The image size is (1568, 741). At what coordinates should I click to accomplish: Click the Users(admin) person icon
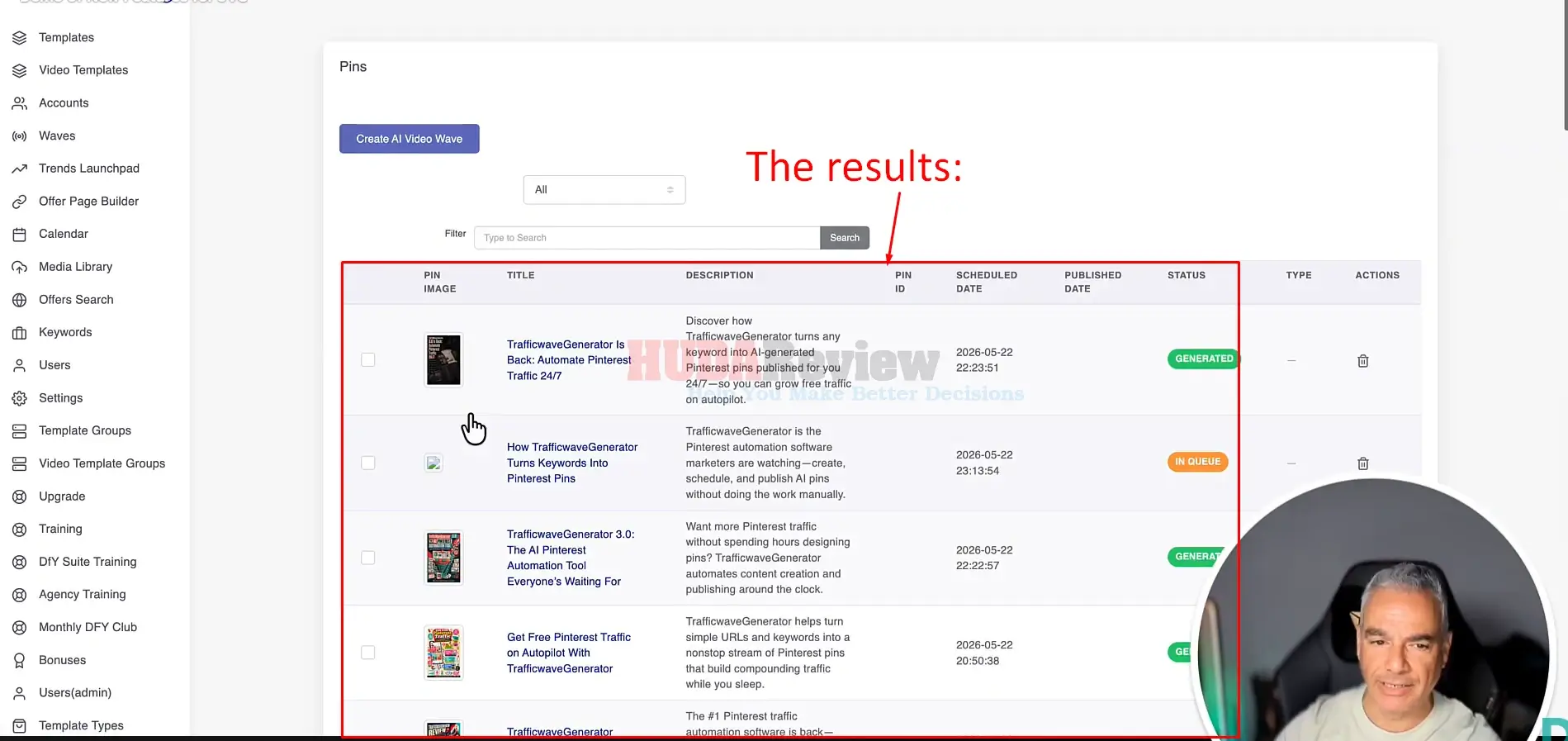20,693
